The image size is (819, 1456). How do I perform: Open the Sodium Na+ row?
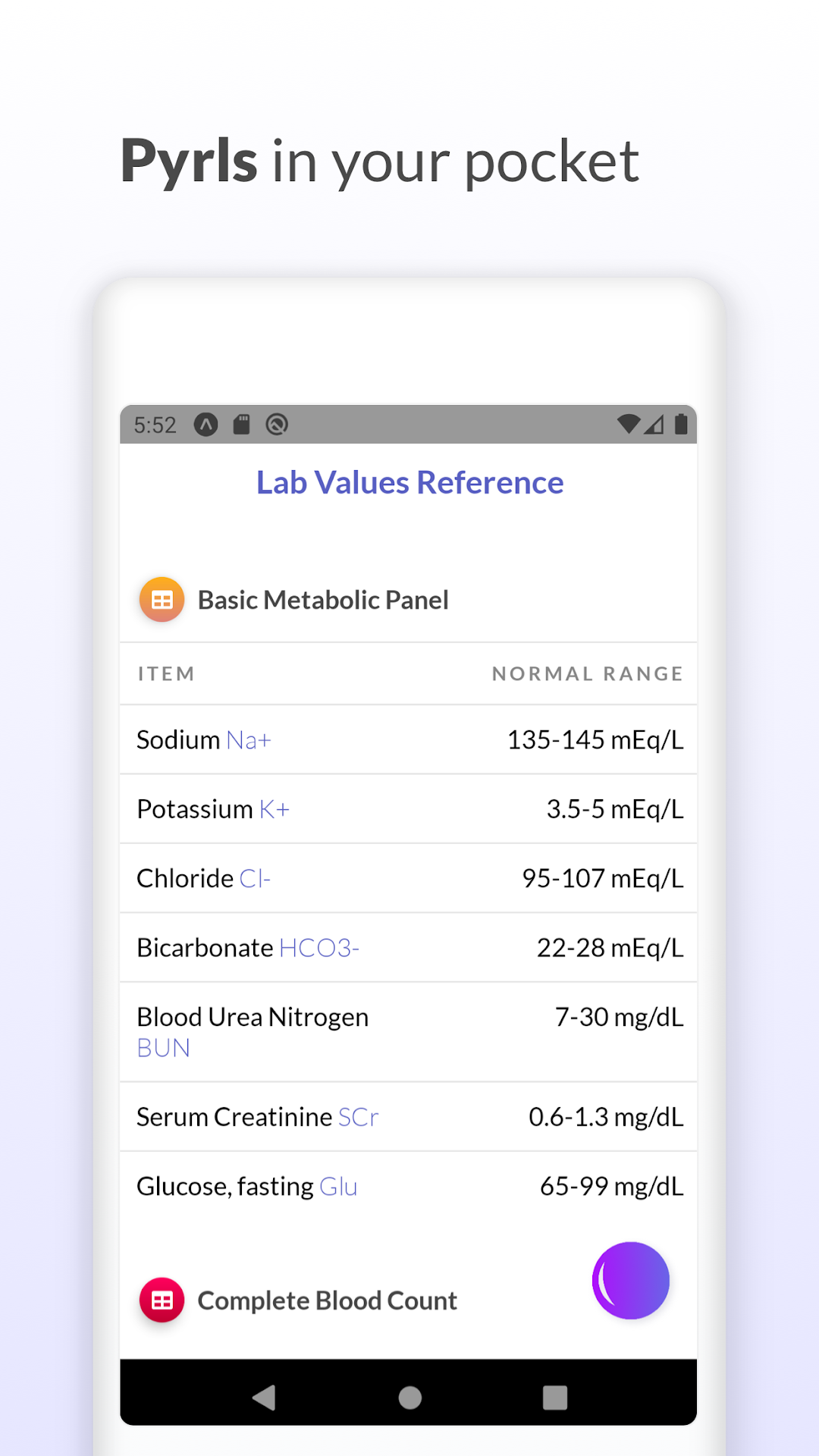tap(409, 740)
